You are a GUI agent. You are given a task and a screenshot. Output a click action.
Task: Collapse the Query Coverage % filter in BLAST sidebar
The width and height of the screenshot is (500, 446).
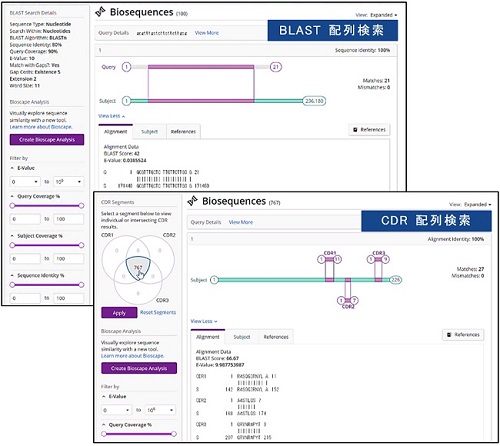point(12,196)
